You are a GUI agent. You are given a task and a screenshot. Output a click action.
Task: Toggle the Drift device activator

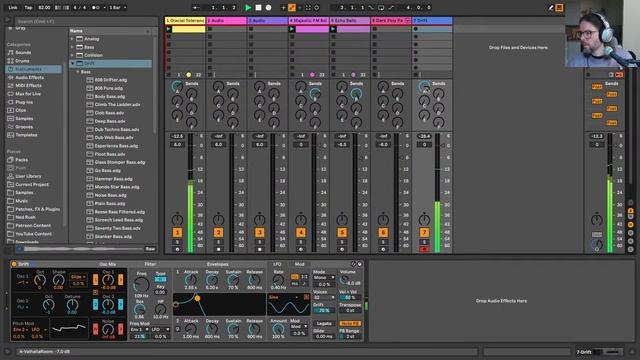(x=14, y=264)
